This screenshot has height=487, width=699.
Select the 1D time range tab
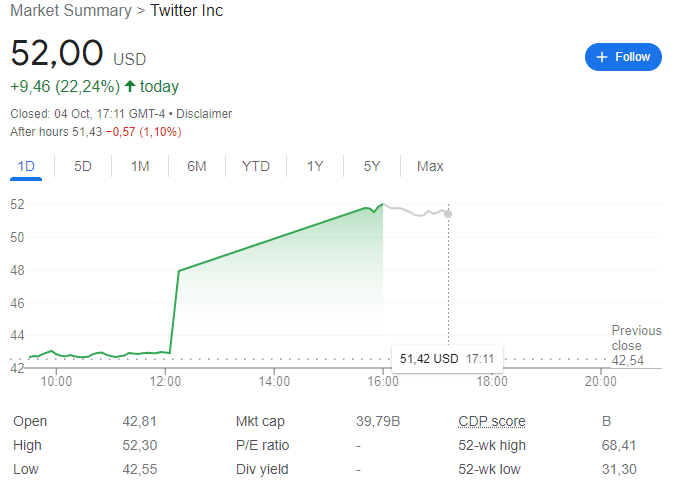[x=27, y=166]
